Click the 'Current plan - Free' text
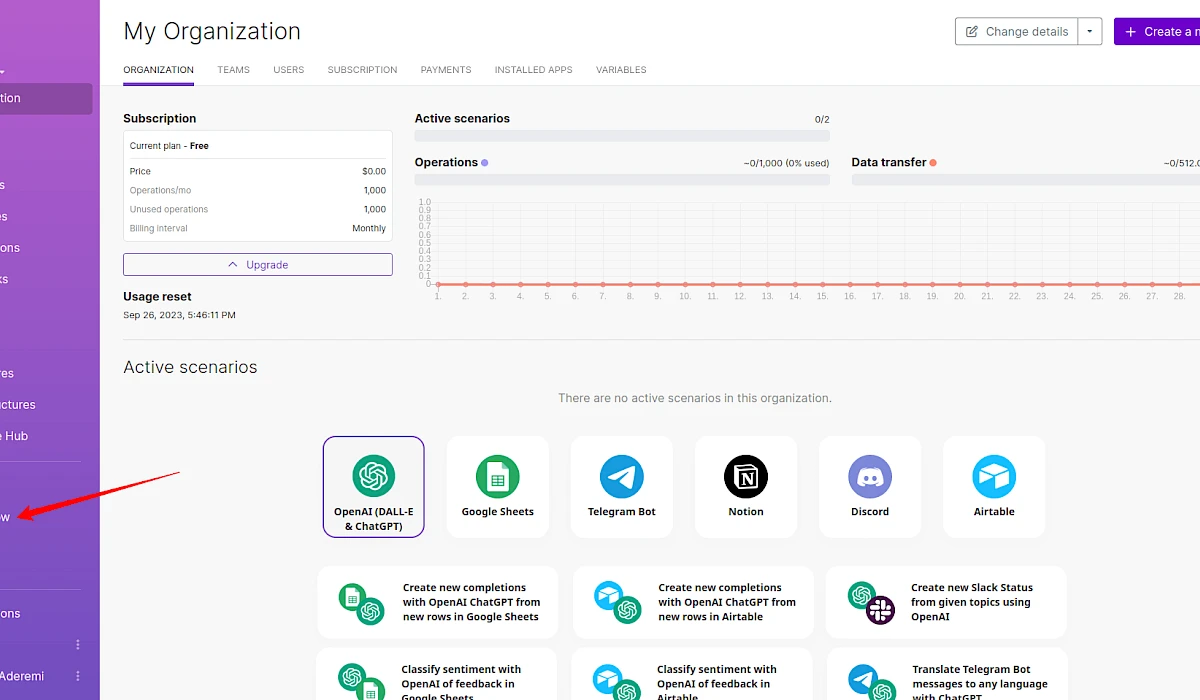This screenshot has width=1200, height=700. [x=169, y=146]
